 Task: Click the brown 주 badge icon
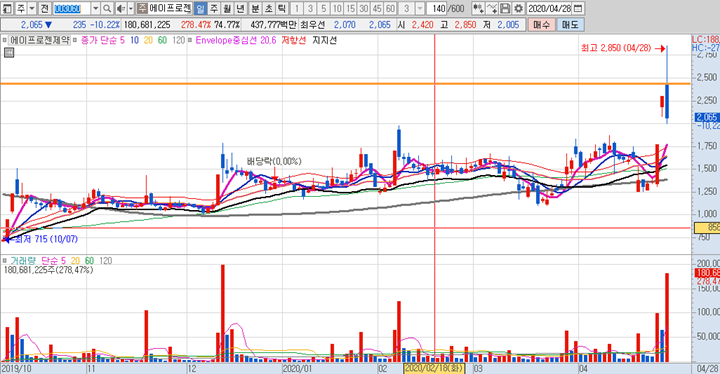pyautogui.click(x=142, y=8)
